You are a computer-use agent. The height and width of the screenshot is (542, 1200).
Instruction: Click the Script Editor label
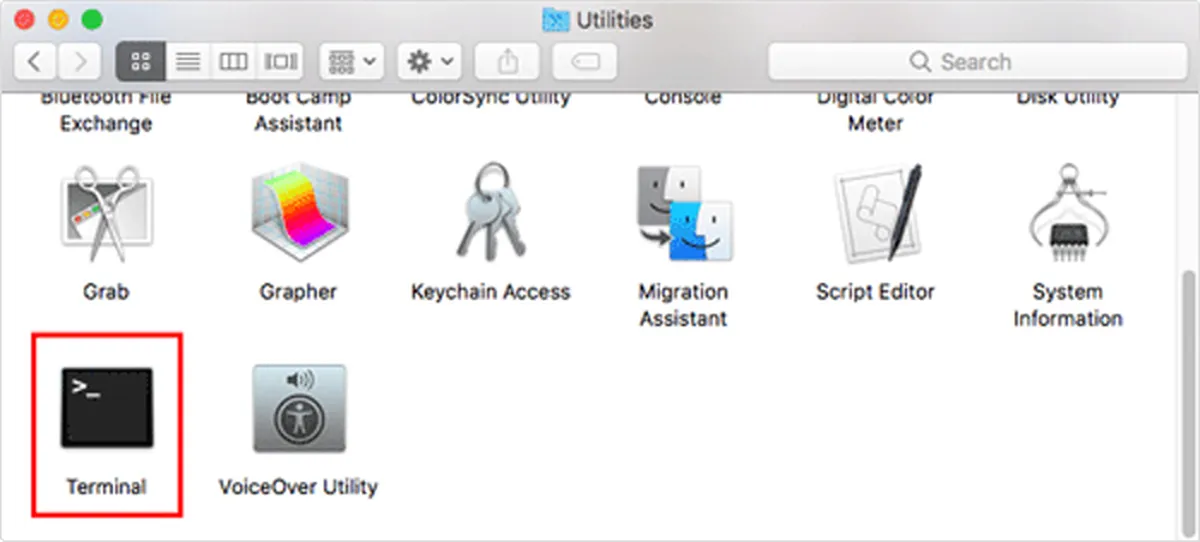[x=875, y=292]
